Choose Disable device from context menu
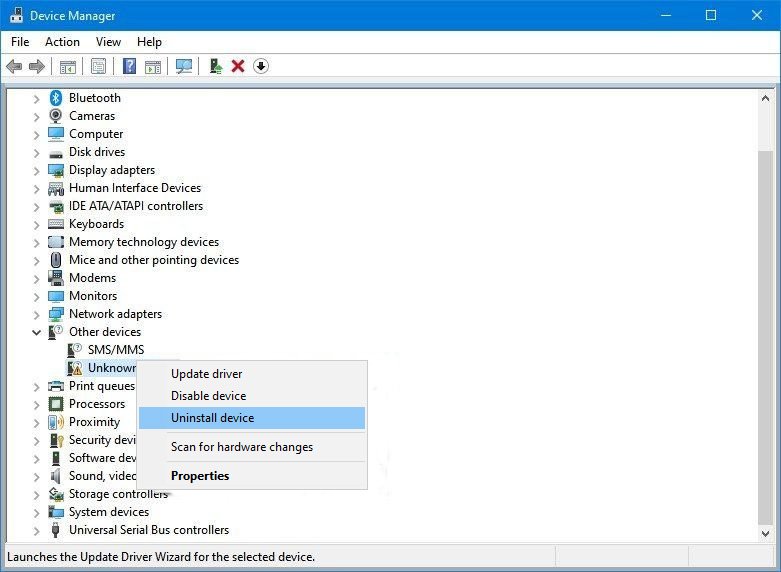 coord(252,396)
